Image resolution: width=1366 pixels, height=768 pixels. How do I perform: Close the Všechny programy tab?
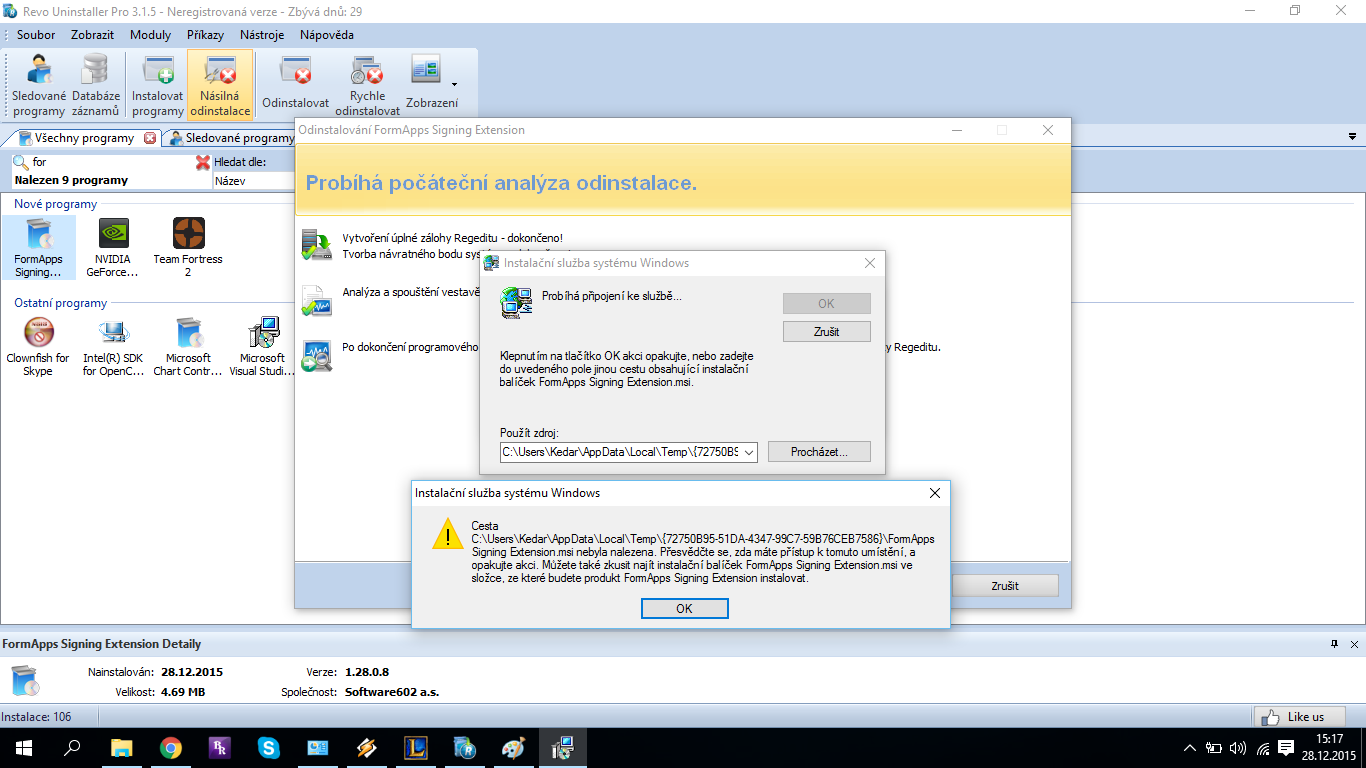coord(150,138)
